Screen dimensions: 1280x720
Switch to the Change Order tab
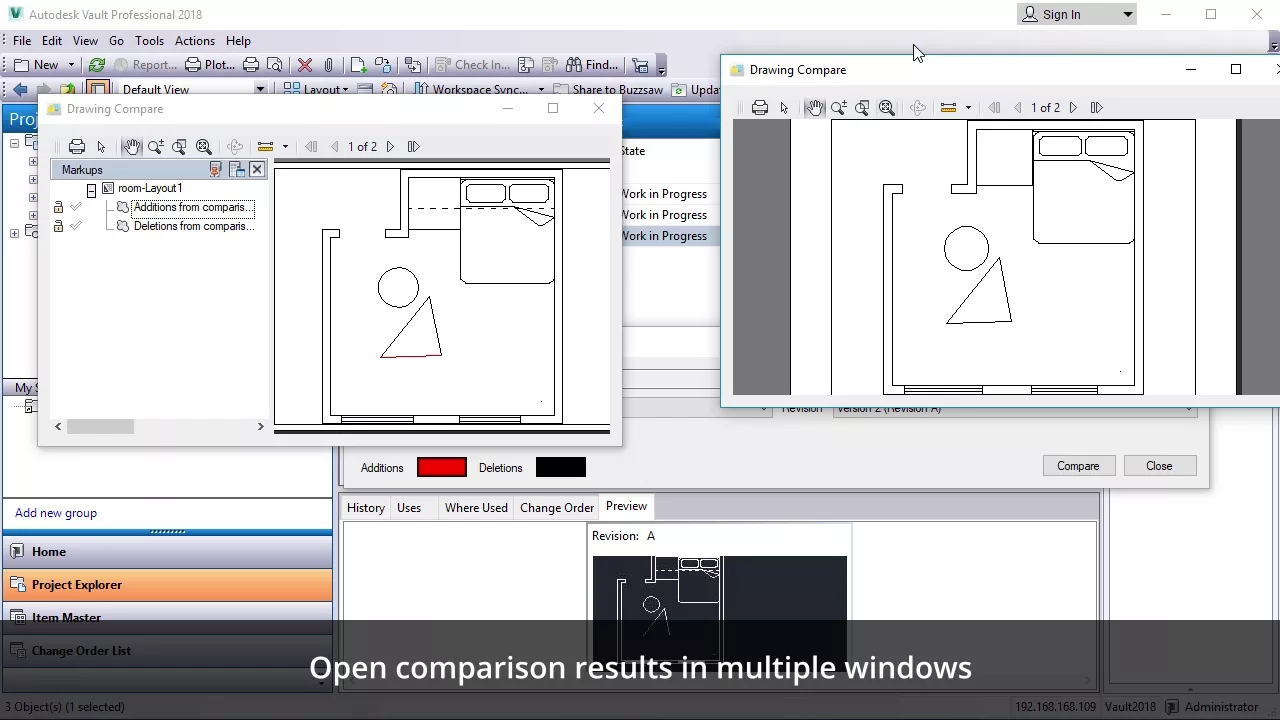click(557, 508)
